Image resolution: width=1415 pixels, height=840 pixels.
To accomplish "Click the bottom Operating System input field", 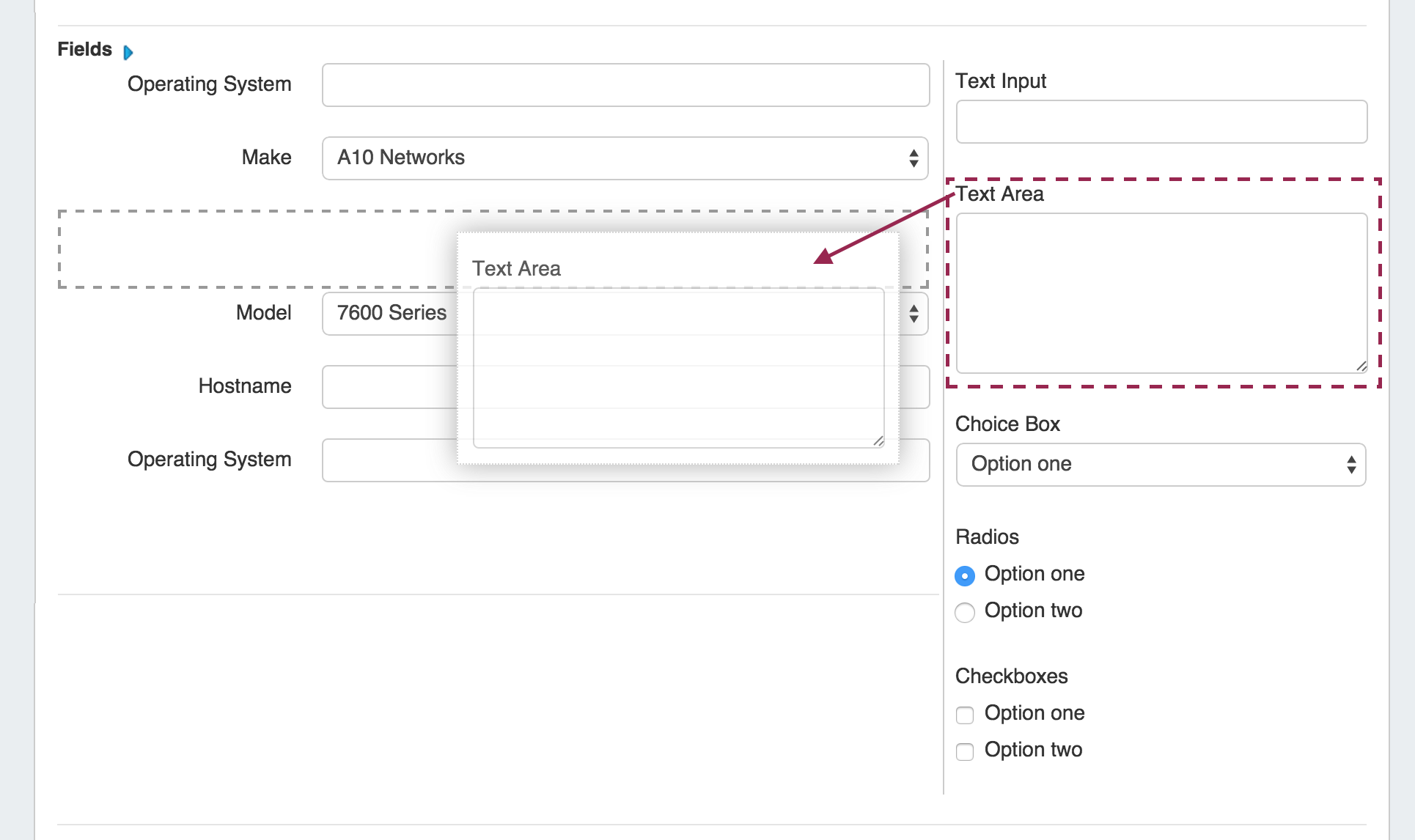I will [389, 460].
